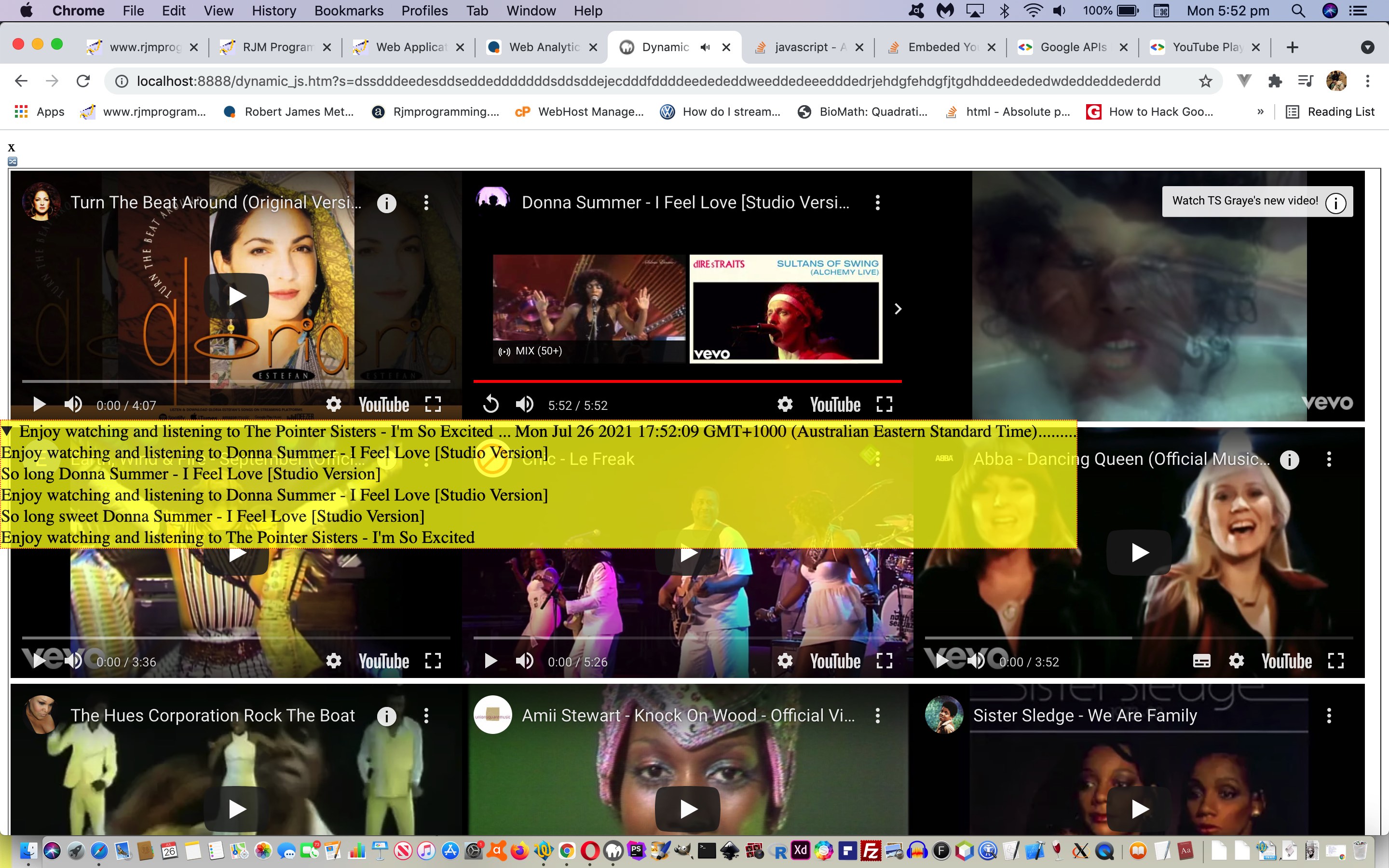Open Chrome tab search dropdown arrow

(1368, 47)
